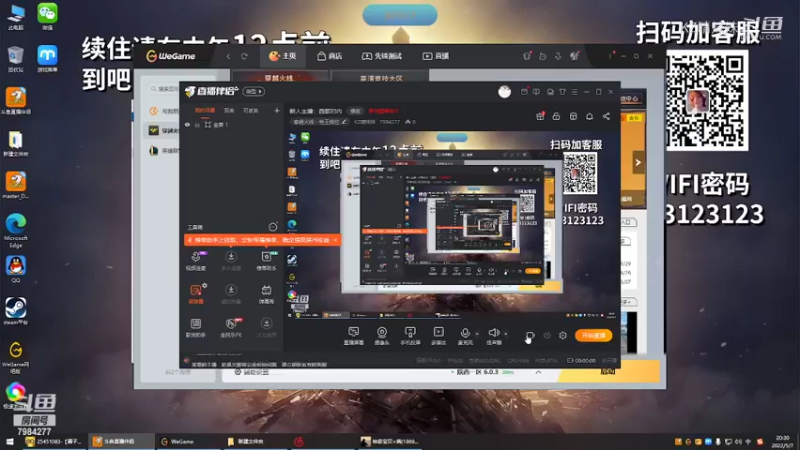This screenshot has width=800, height=450.
Task: Select the 穿越火线 game in WeGame sidebar
Action: click(163, 131)
